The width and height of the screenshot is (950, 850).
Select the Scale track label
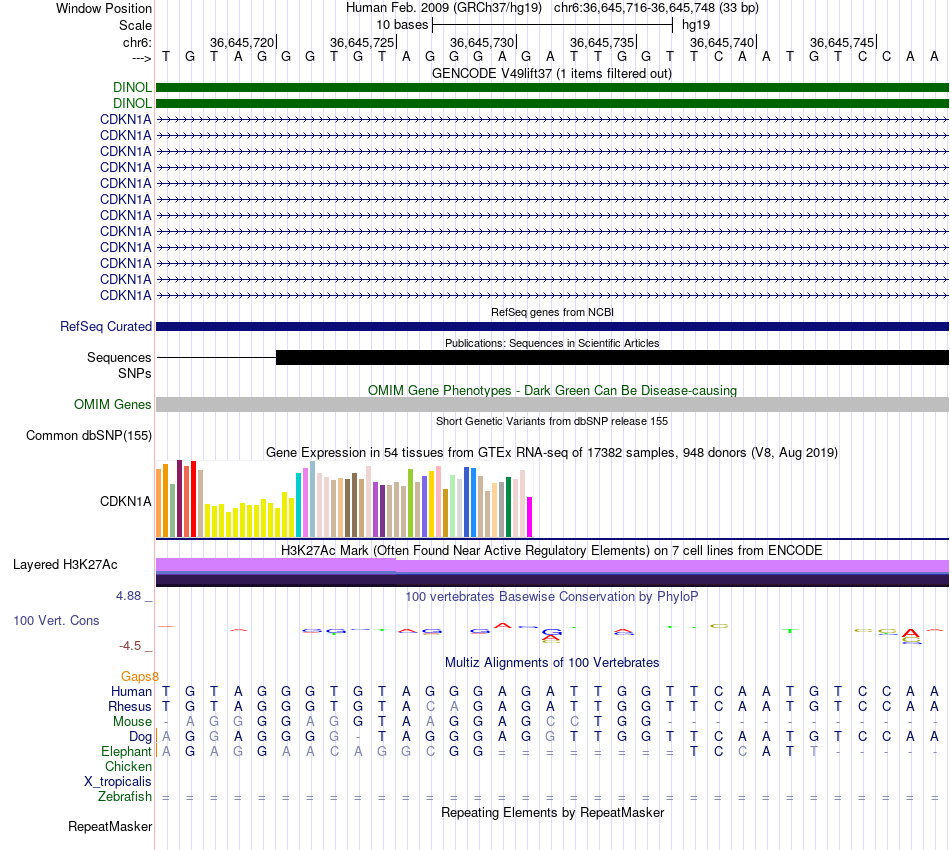[135, 25]
